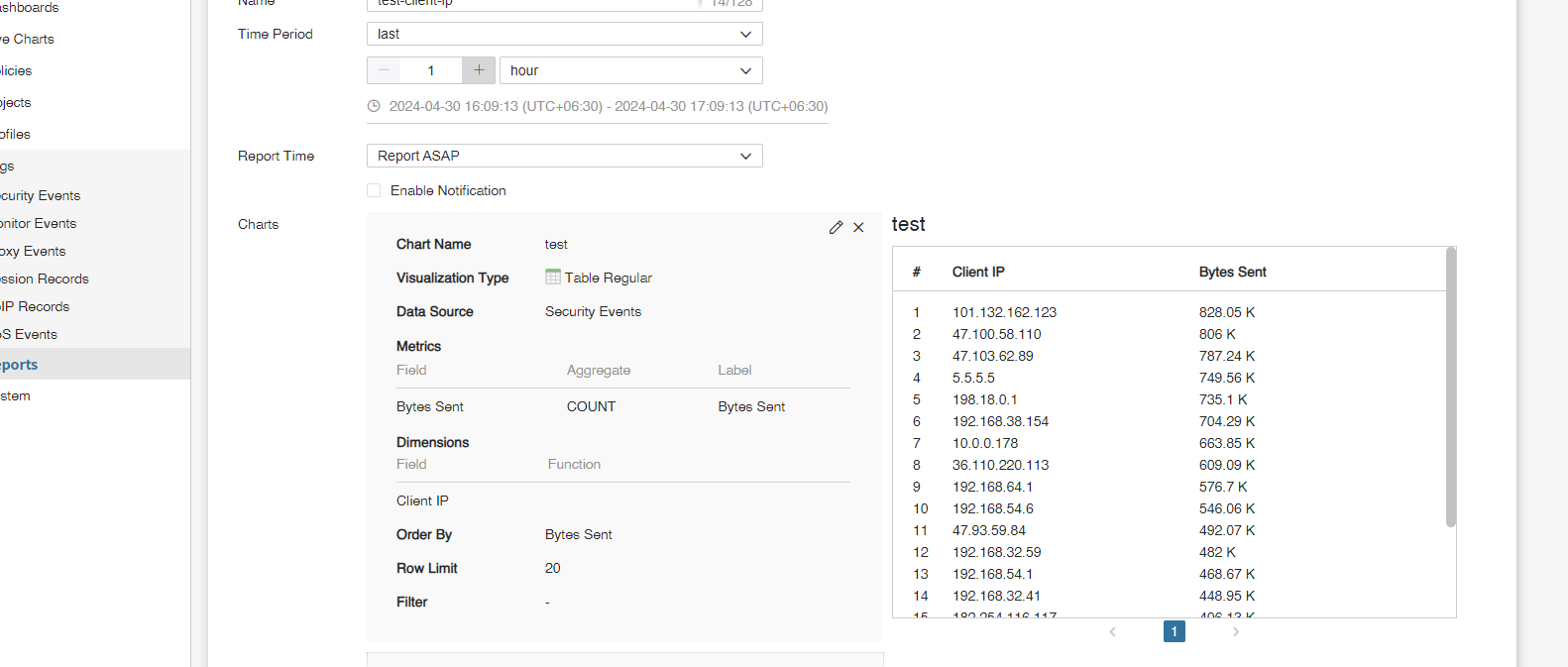Sort table by Bytes Sent column header
This screenshot has height=667, width=1568.
tap(1232, 272)
